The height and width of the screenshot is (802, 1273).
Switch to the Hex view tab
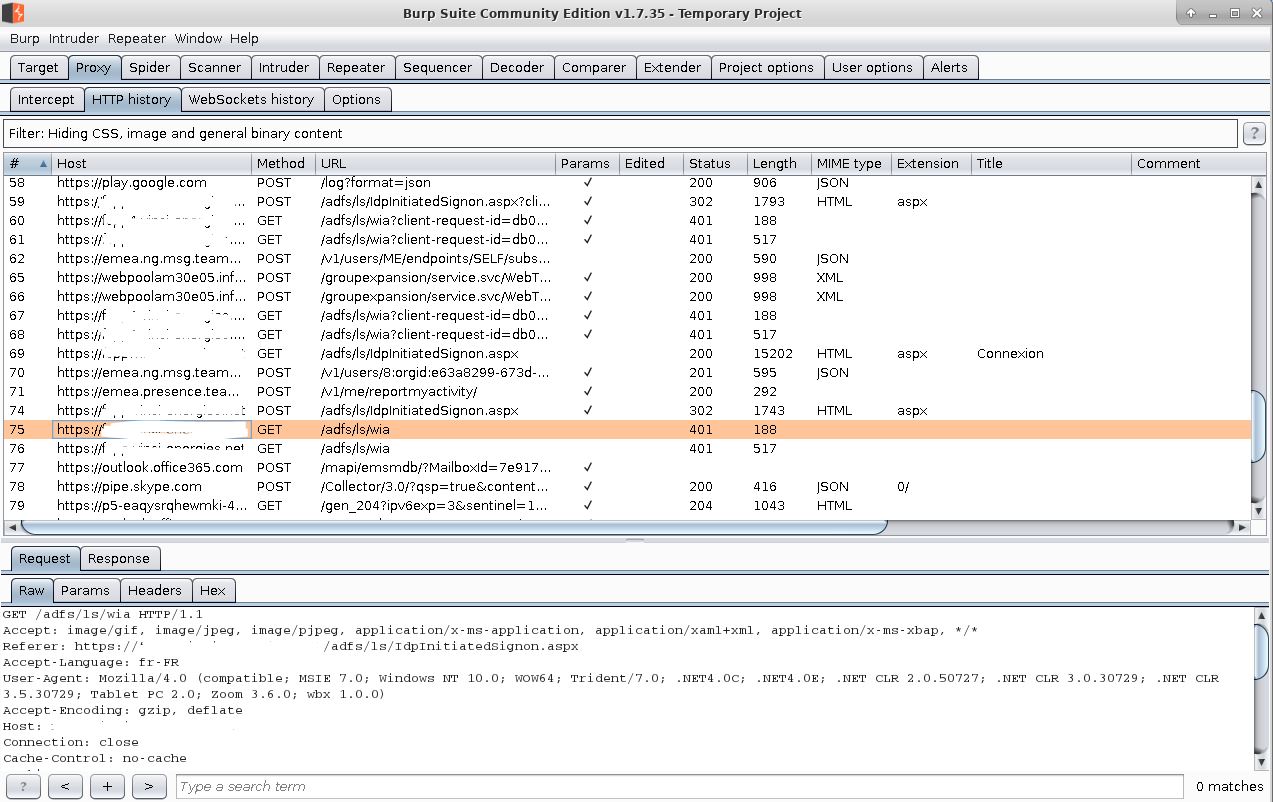point(213,590)
